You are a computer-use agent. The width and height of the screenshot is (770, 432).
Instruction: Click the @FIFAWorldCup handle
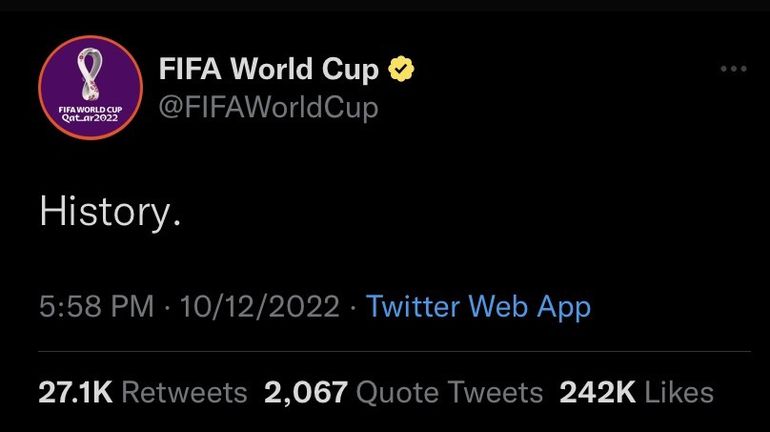click(268, 107)
